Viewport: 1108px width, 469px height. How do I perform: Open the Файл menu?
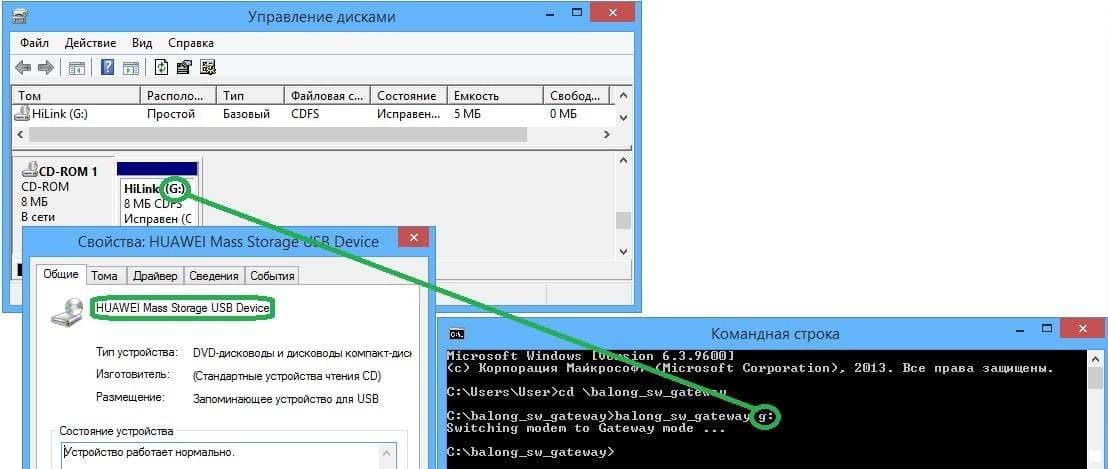click(34, 43)
